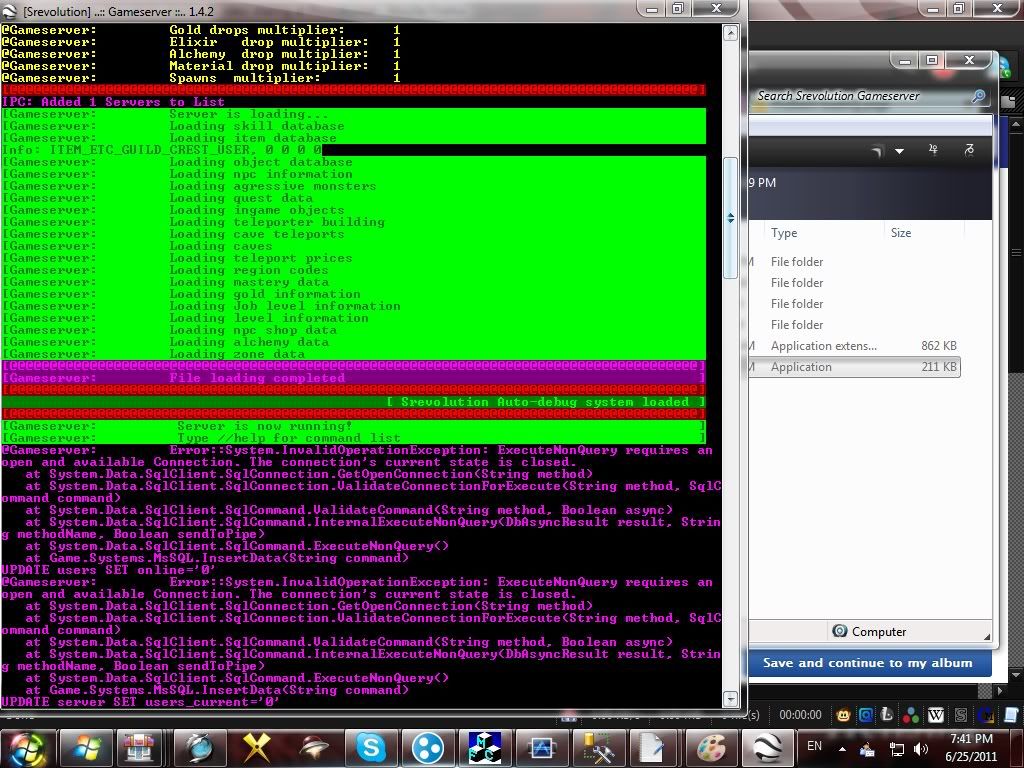1024x768 pixels.
Task: Click the rightmost symbol icon in Explorer toolbar
Action: pyautogui.click(x=969, y=150)
